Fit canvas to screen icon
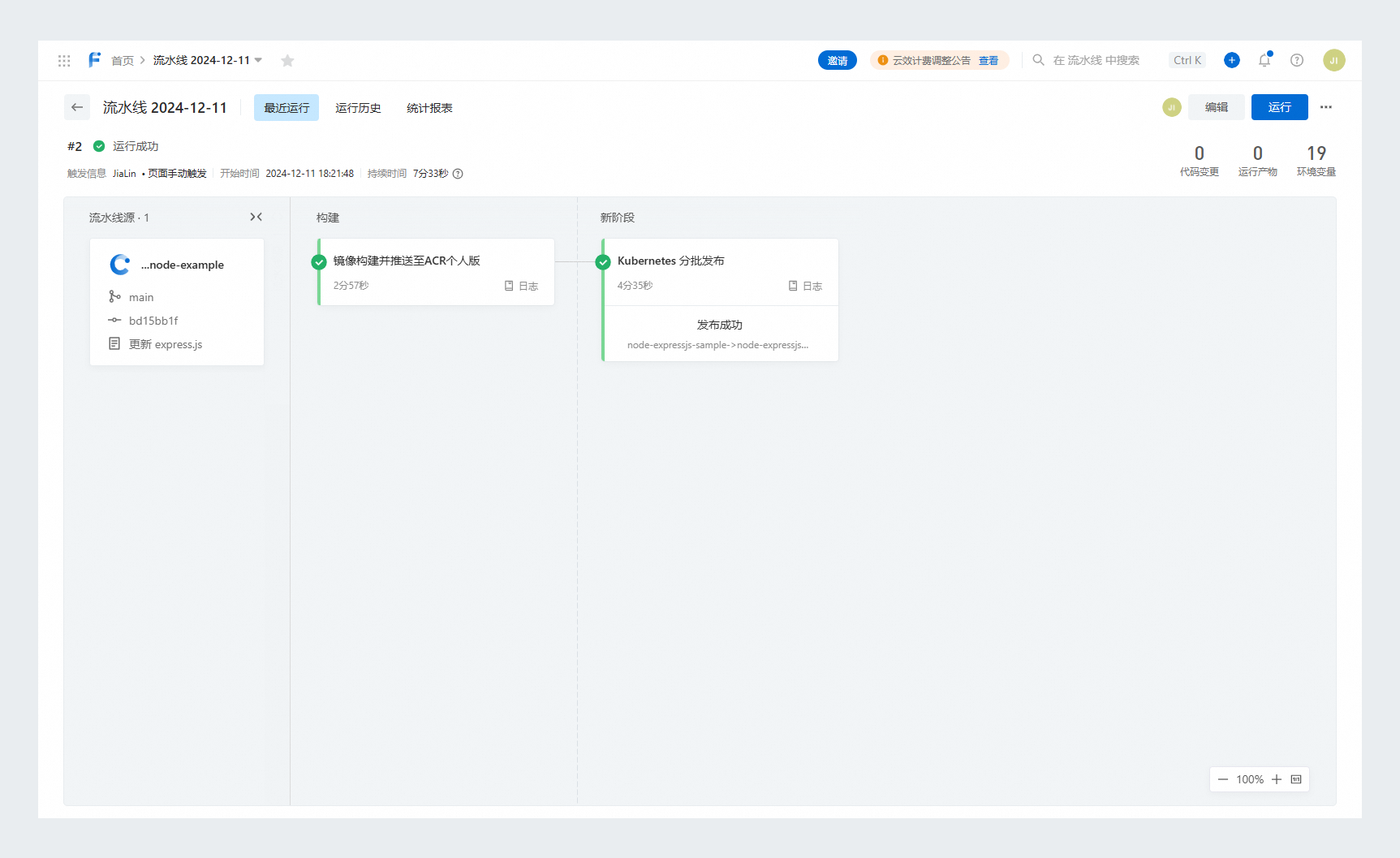 click(x=1296, y=779)
